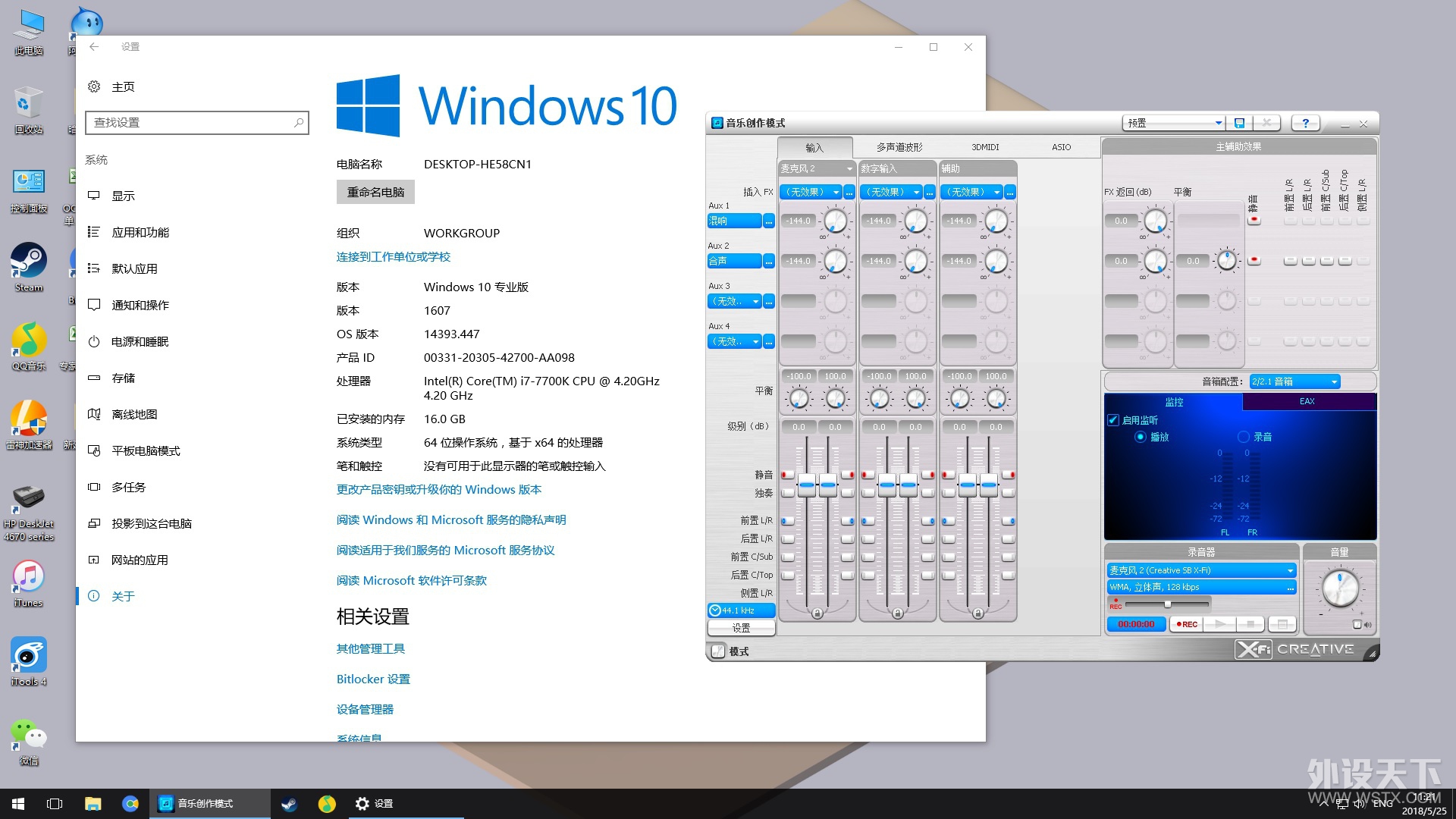The height and width of the screenshot is (819, 1456).
Task: Click the recorder play button
Action: [x=1220, y=624]
